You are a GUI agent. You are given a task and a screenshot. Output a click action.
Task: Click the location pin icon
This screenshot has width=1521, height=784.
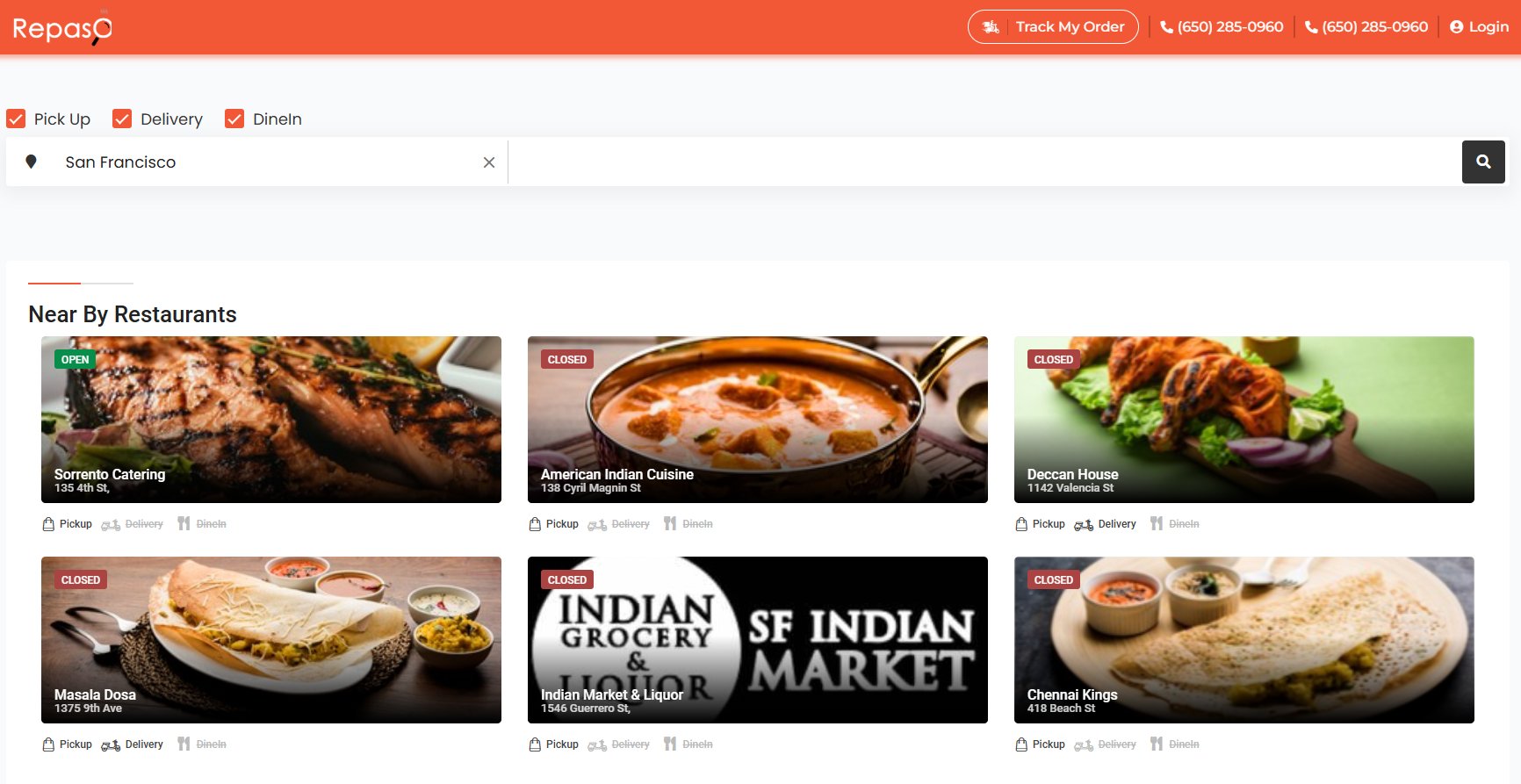[x=32, y=162]
